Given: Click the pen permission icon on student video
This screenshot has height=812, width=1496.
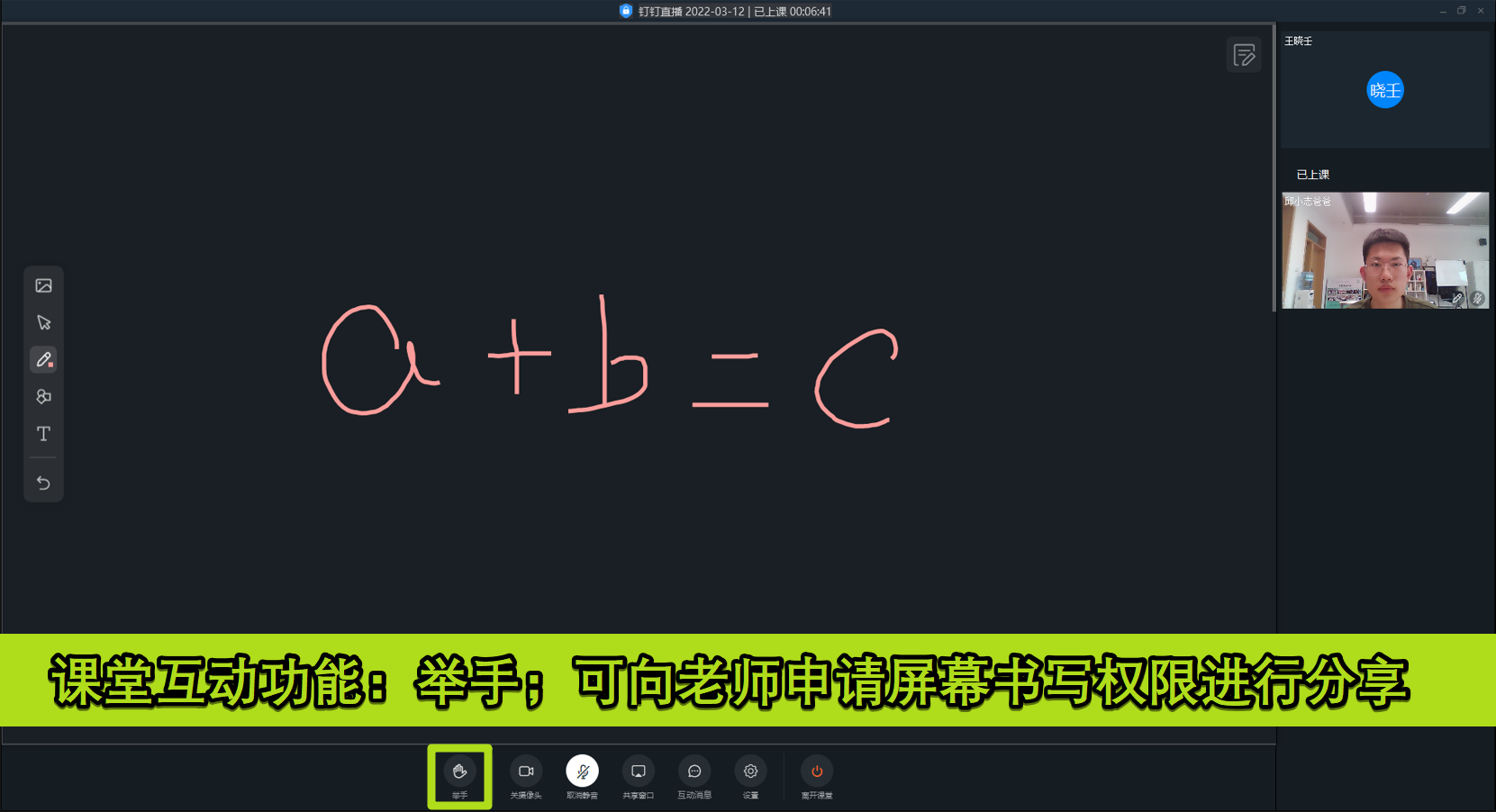Looking at the screenshot, I should point(1457,298).
